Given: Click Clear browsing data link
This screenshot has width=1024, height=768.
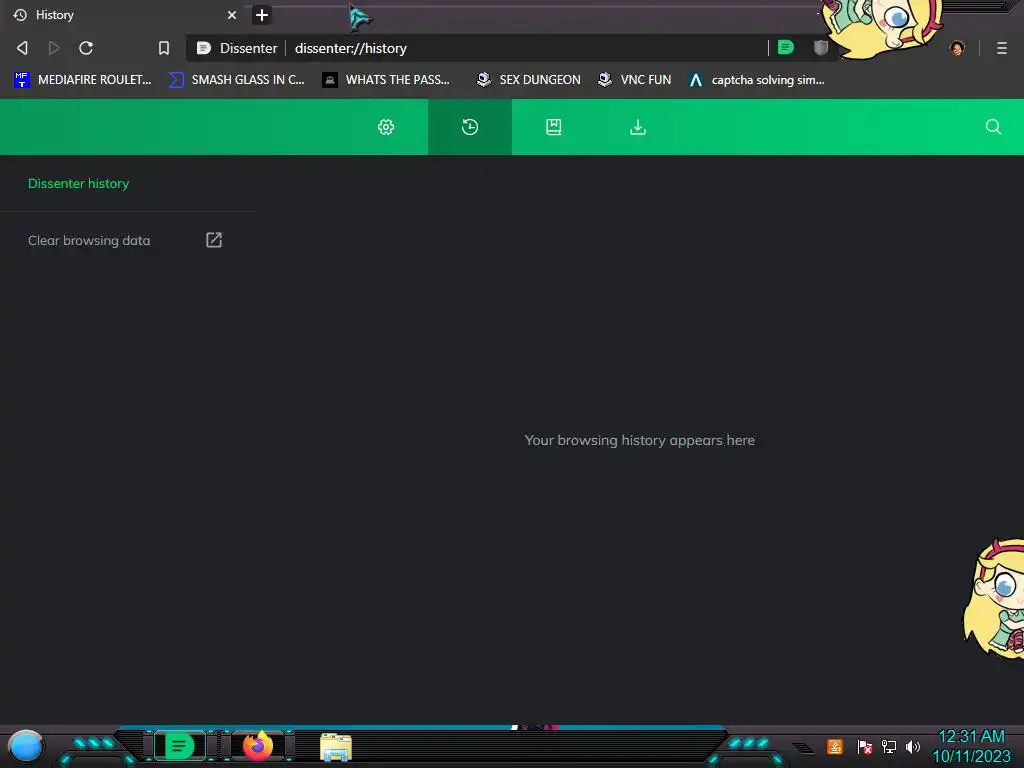Looking at the screenshot, I should tap(89, 240).
